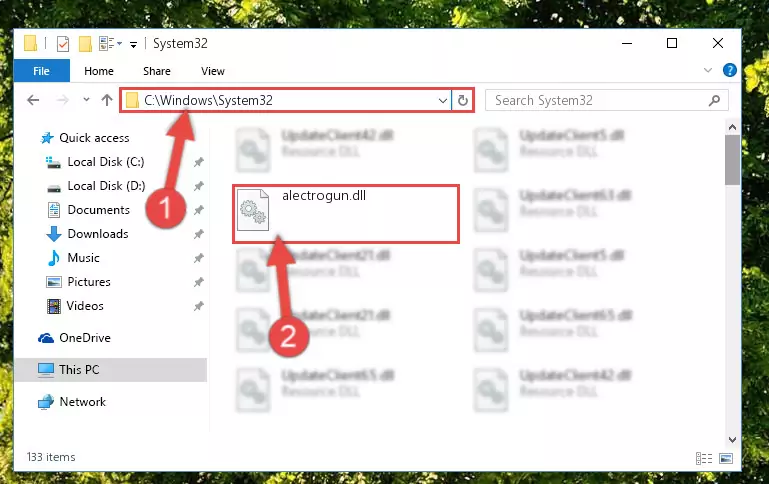Click the pin icon next to Local Disk (C:)

coord(199,162)
